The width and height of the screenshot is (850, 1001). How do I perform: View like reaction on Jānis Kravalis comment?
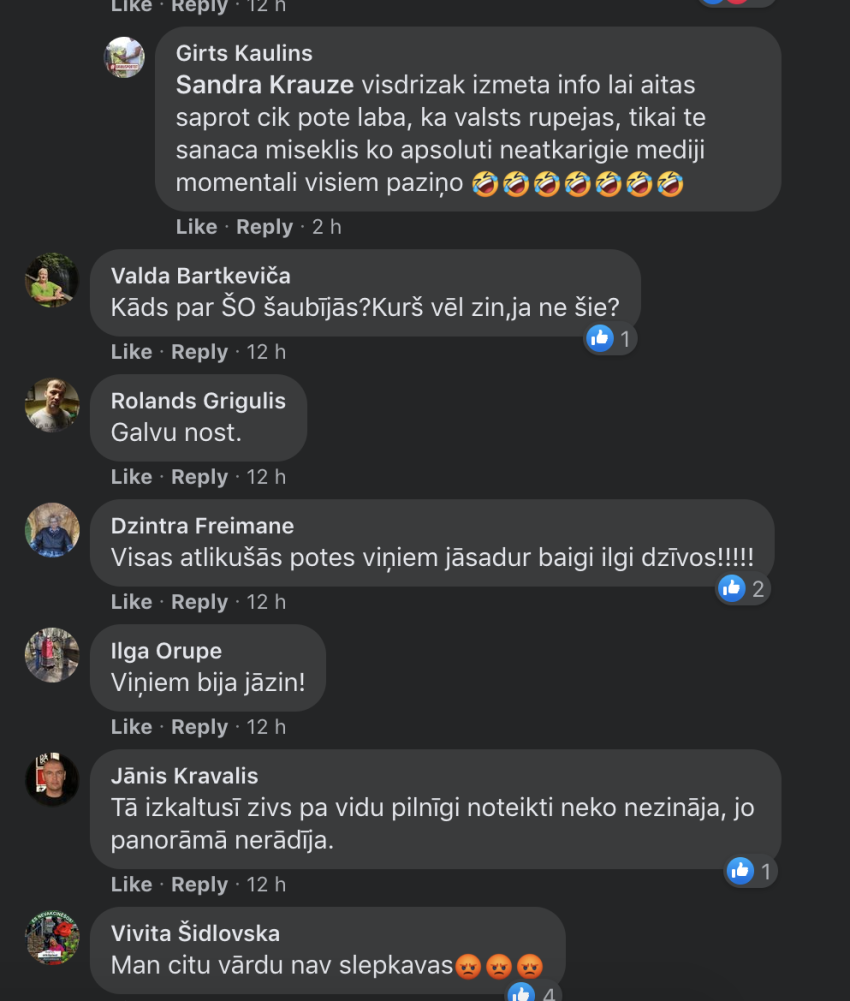tap(751, 871)
